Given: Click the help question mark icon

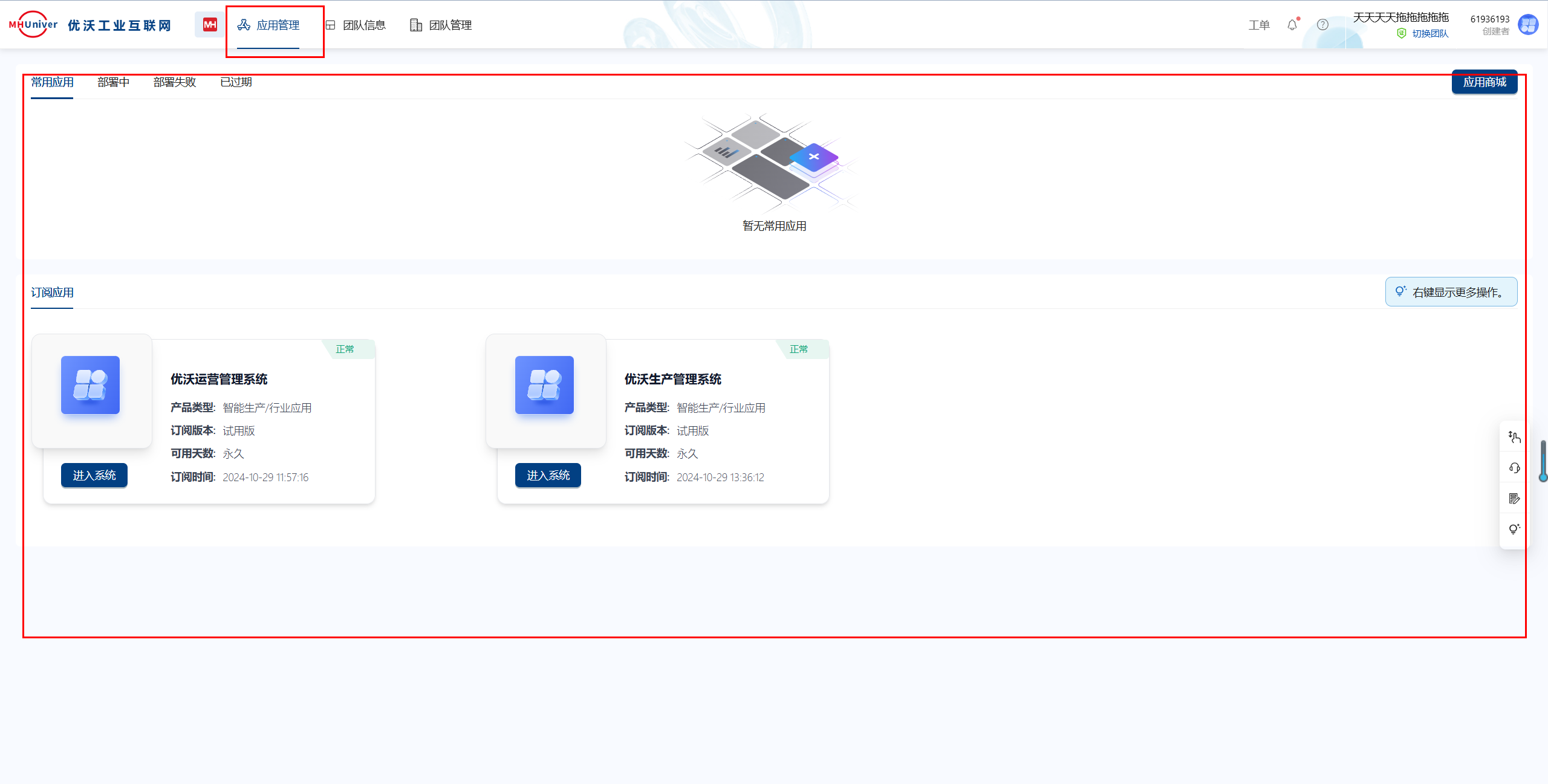Looking at the screenshot, I should tap(1322, 25).
